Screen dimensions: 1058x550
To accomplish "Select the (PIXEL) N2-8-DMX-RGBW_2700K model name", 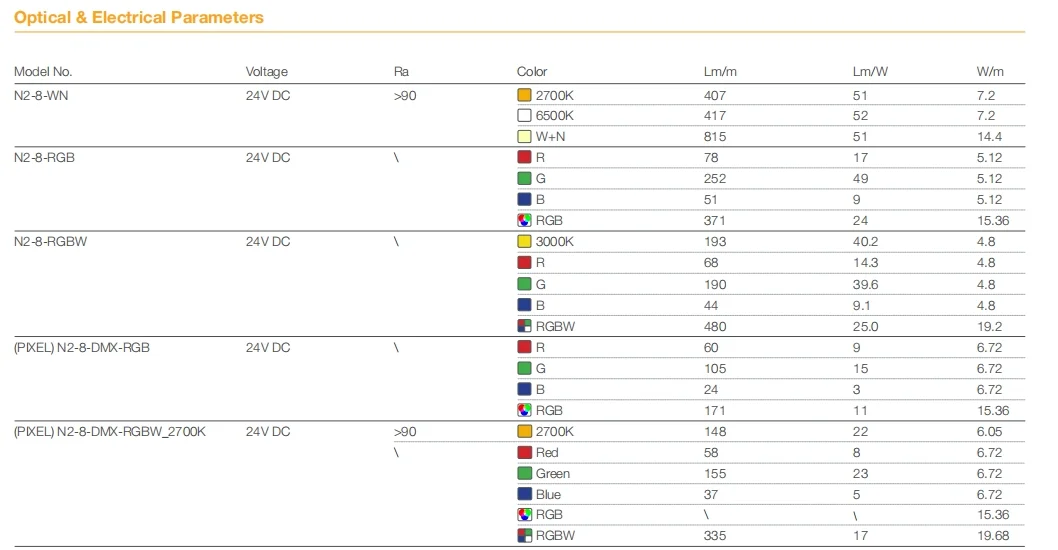I will pyautogui.click(x=109, y=432).
